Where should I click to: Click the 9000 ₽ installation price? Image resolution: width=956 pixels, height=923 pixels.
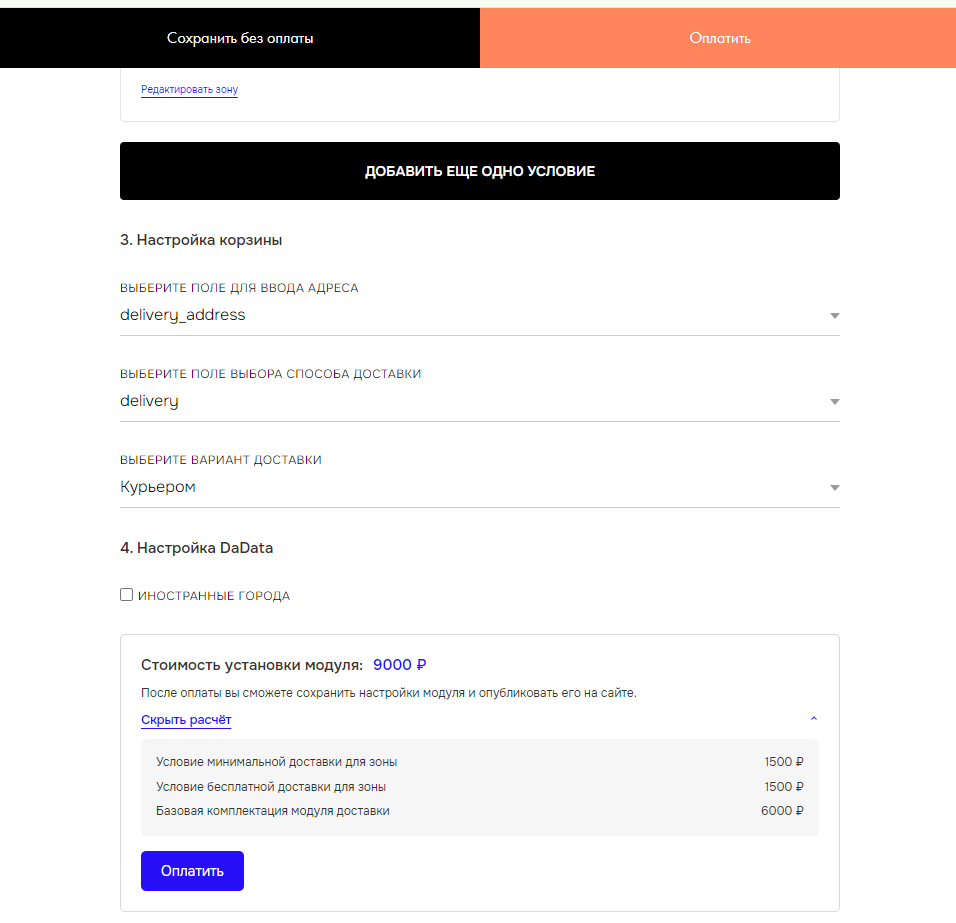(x=400, y=665)
